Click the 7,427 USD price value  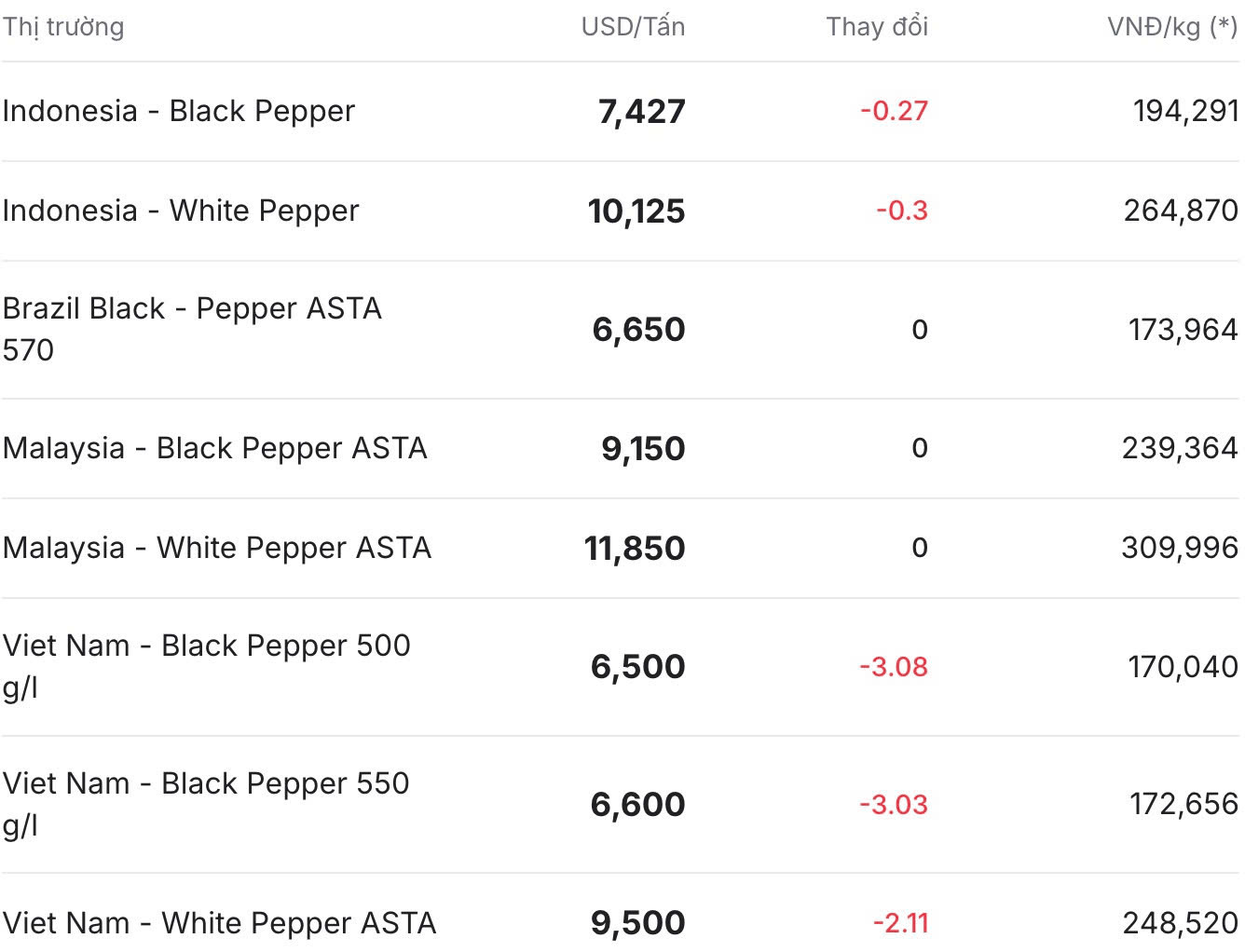click(641, 112)
